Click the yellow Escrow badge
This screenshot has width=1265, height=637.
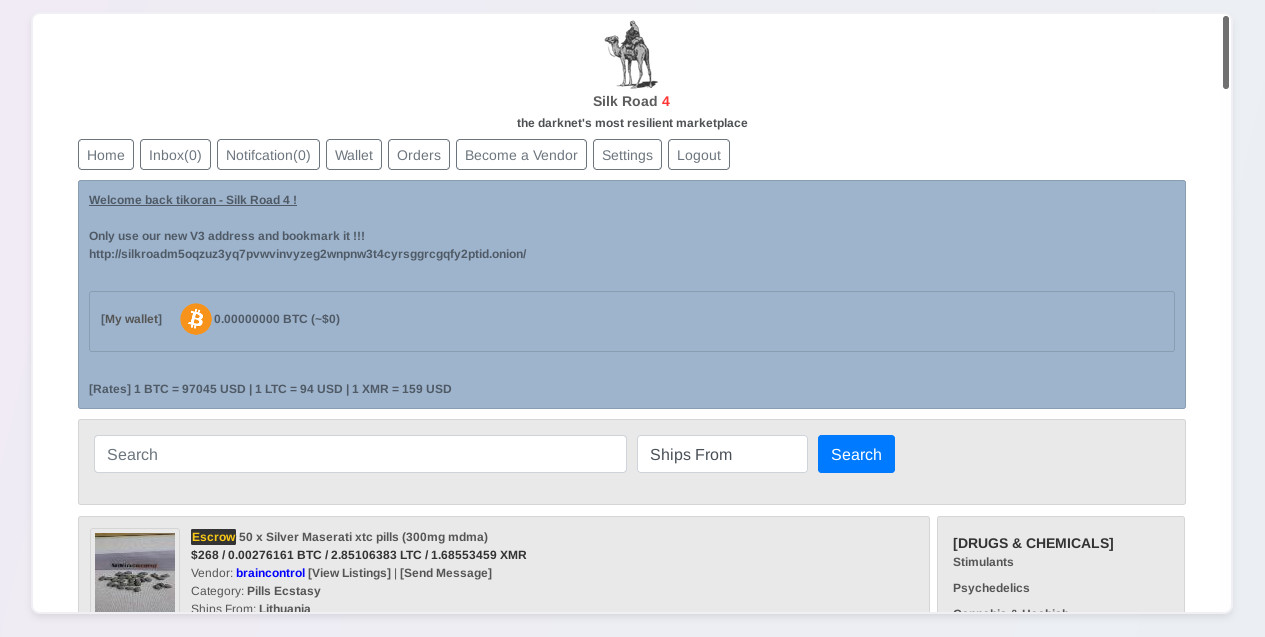click(x=213, y=537)
